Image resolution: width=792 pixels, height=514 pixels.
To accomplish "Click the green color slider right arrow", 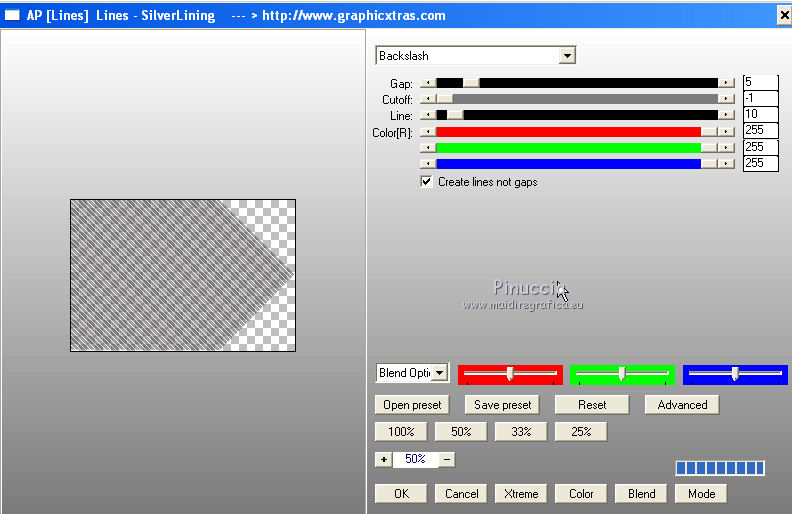I will [x=726, y=148].
